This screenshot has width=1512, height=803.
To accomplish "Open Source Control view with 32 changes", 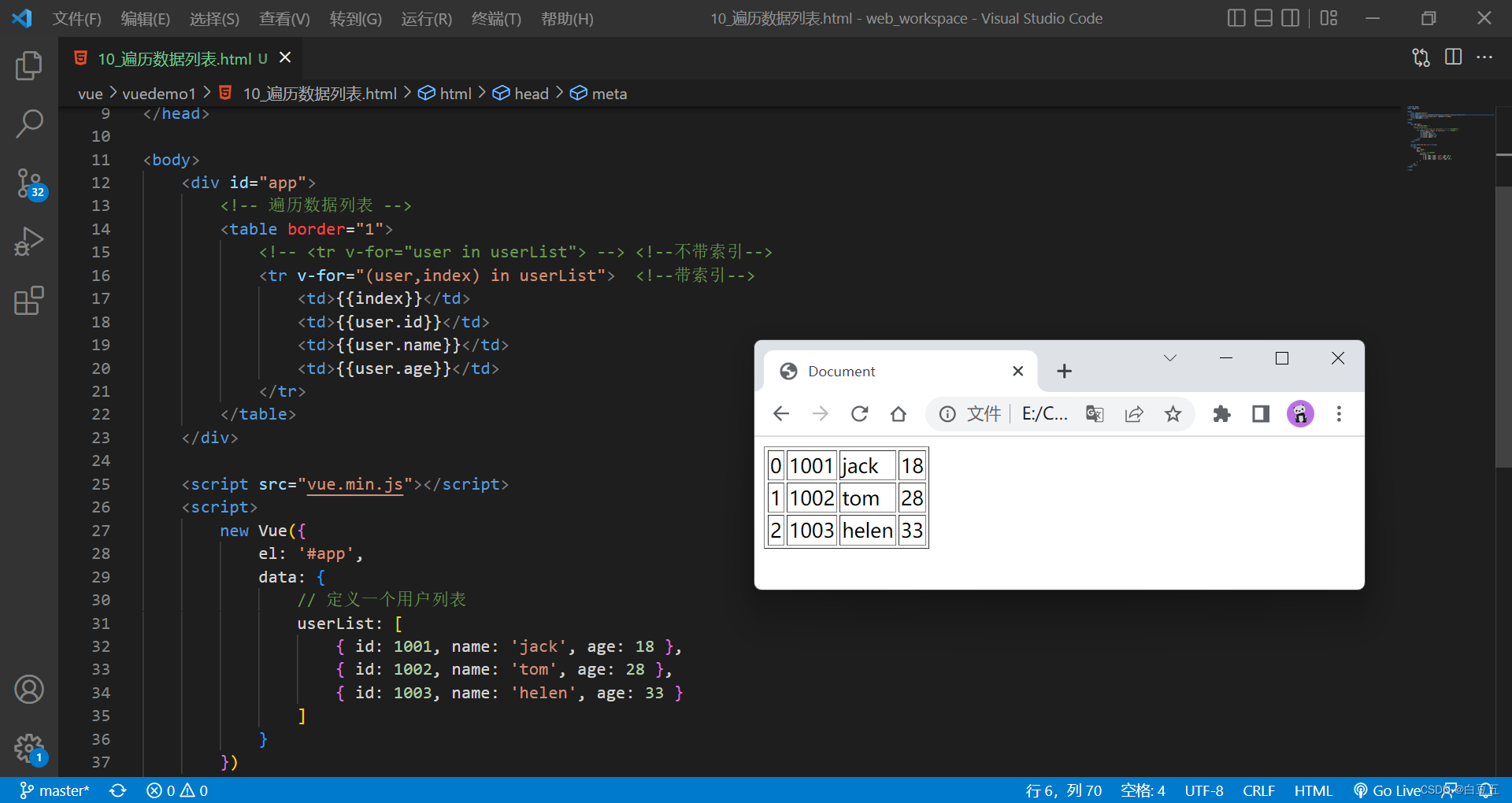I will click(30, 183).
